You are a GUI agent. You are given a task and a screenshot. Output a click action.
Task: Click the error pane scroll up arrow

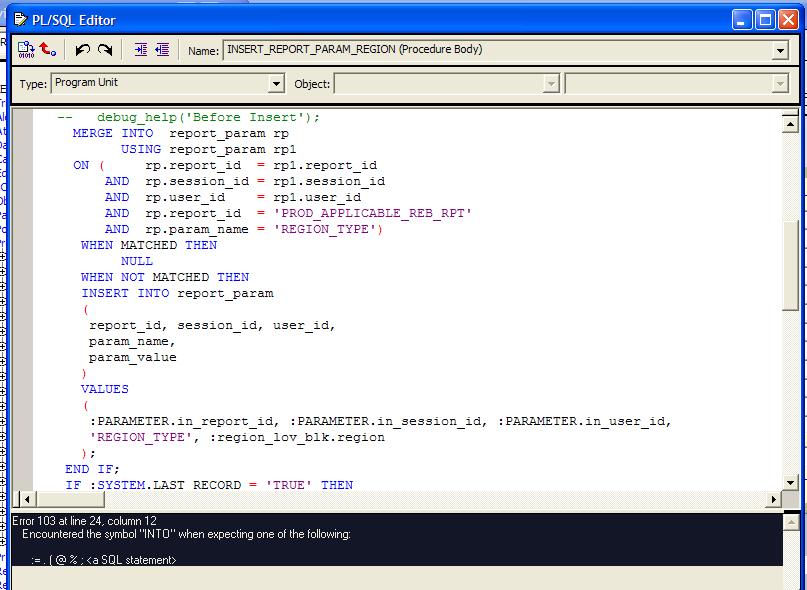coord(790,522)
